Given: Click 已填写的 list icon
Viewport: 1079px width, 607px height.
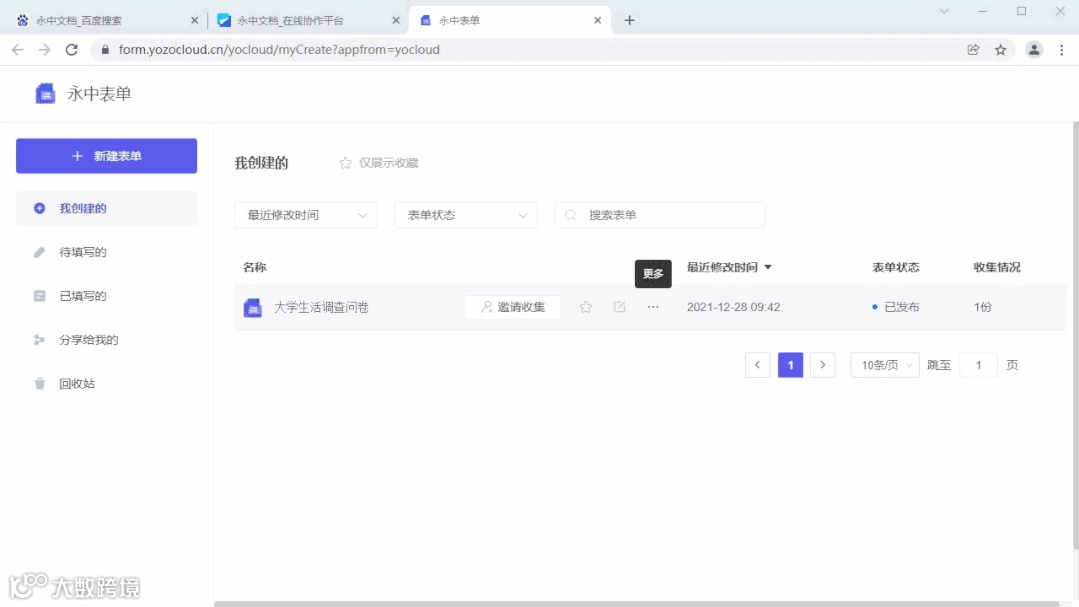Looking at the screenshot, I should [39, 296].
